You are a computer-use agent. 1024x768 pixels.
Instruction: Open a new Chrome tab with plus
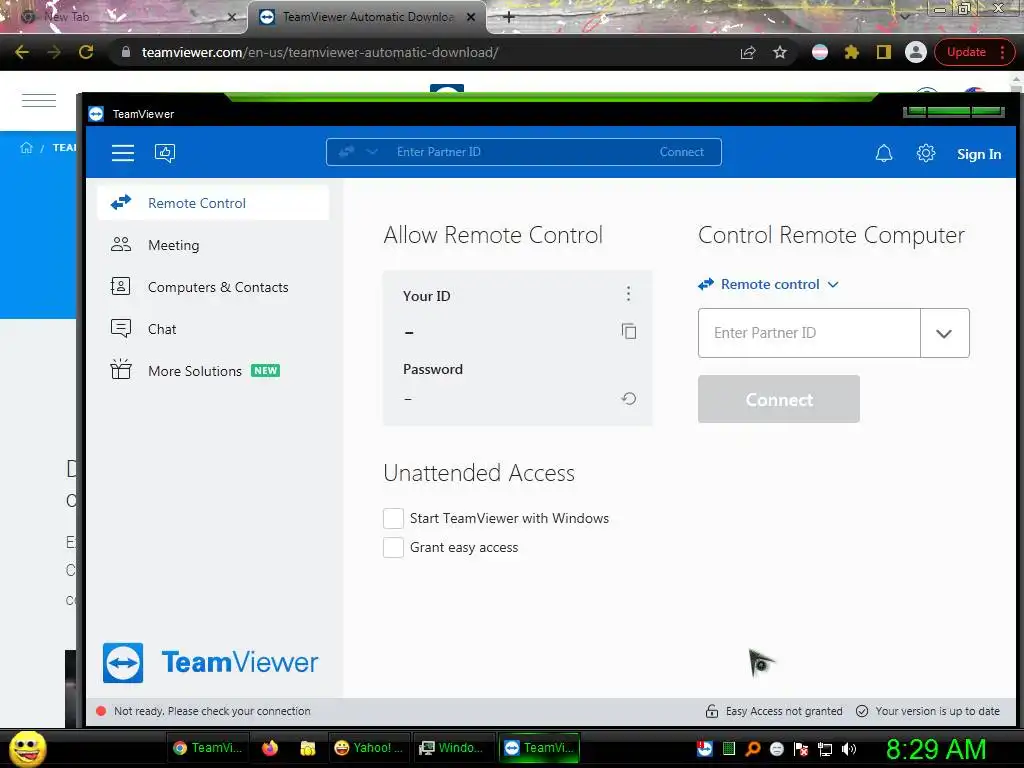509,16
